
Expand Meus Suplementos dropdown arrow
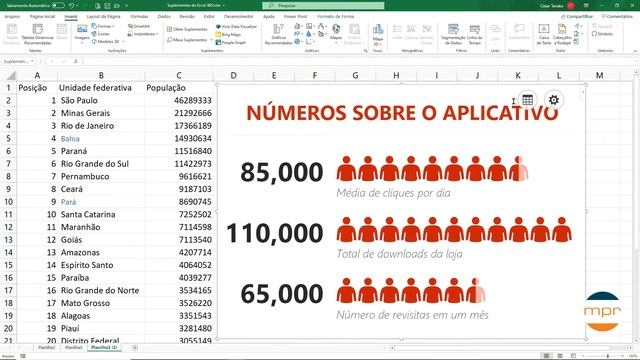(211, 40)
